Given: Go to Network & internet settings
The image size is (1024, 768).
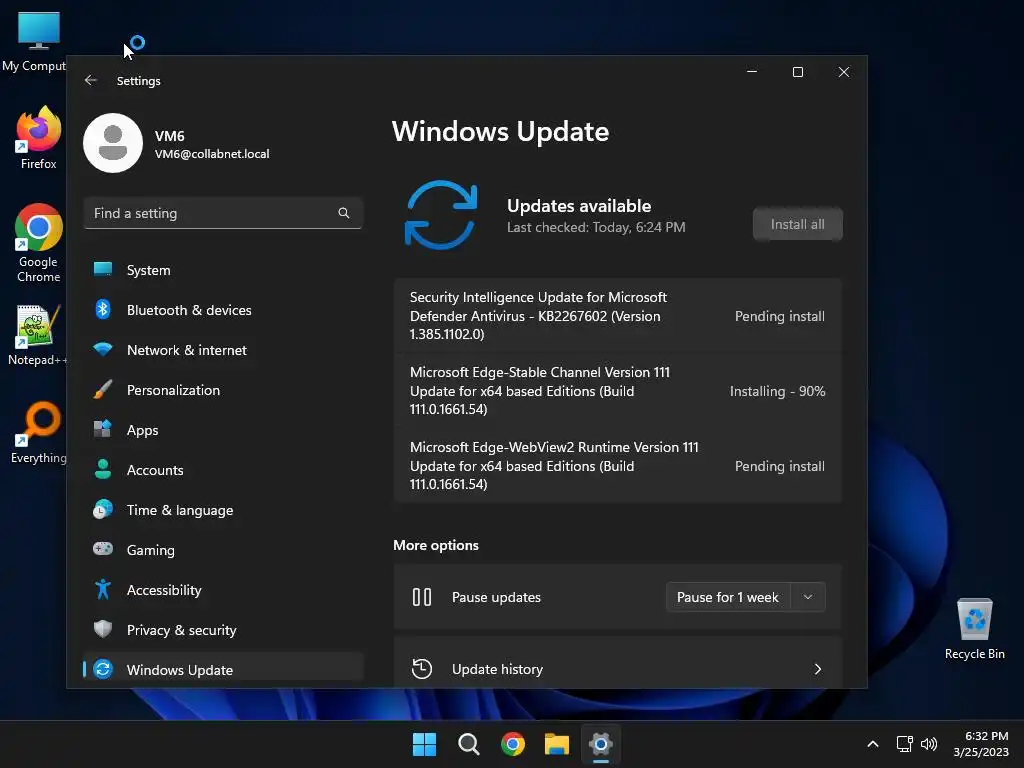Looking at the screenshot, I should [223, 349].
